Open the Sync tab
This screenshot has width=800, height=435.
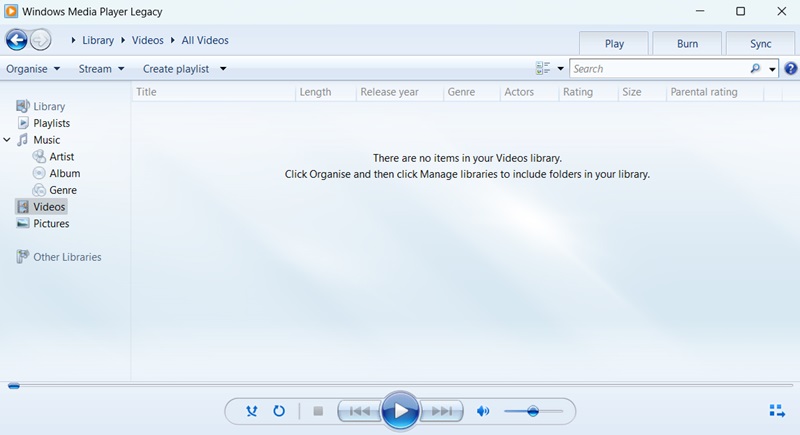tap(760, 43)
